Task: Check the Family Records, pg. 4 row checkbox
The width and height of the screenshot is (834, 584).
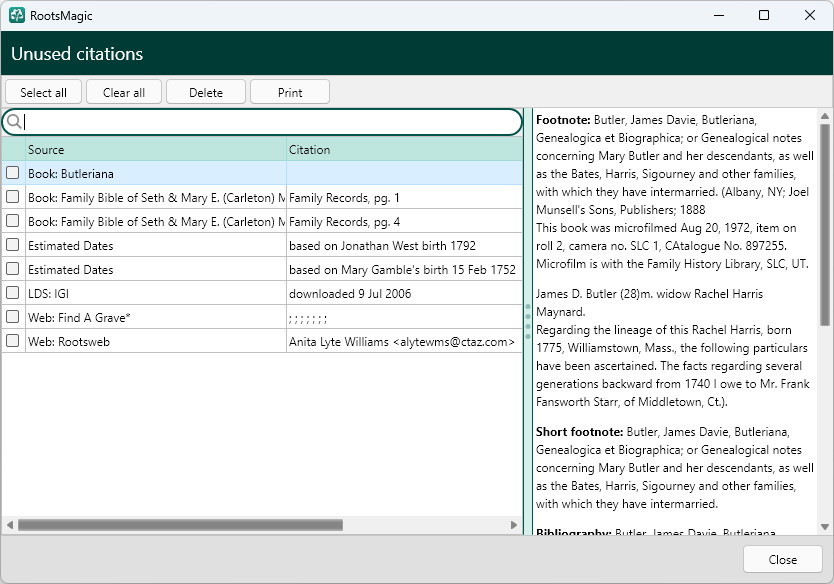Action: point(13,221)
